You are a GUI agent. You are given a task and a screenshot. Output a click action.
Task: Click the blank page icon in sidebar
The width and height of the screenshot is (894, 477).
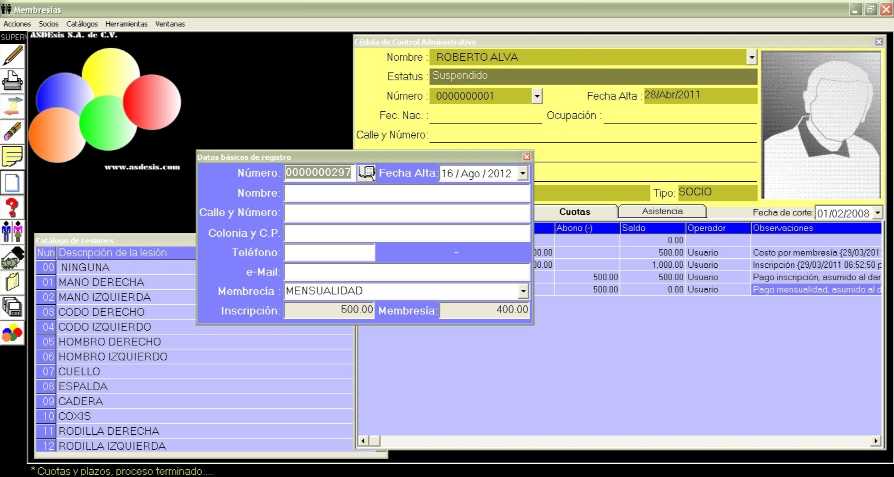pos(12,182)
